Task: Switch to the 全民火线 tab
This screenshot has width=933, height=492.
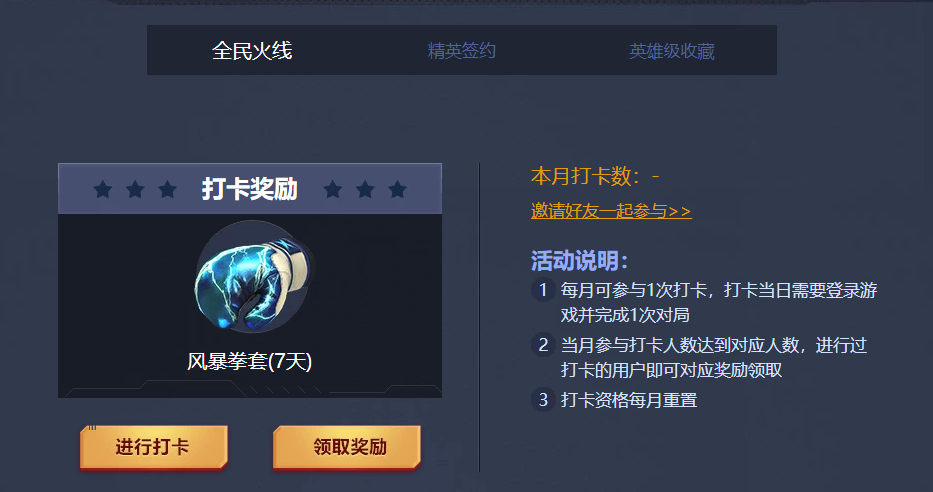Action: 252,51
